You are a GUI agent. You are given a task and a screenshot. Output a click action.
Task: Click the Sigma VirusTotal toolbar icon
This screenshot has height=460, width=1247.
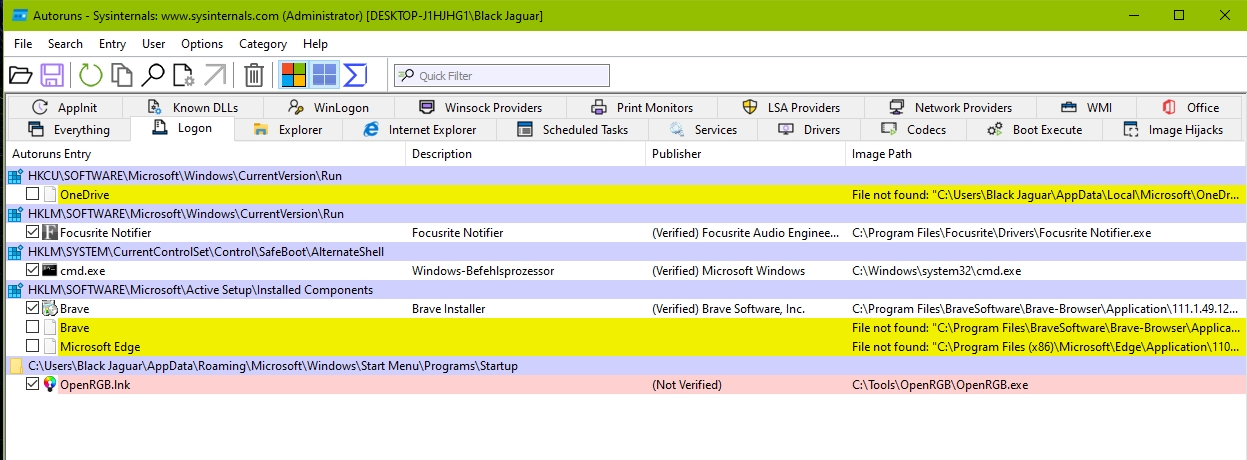pyautogui.click(x=356, y=75)
